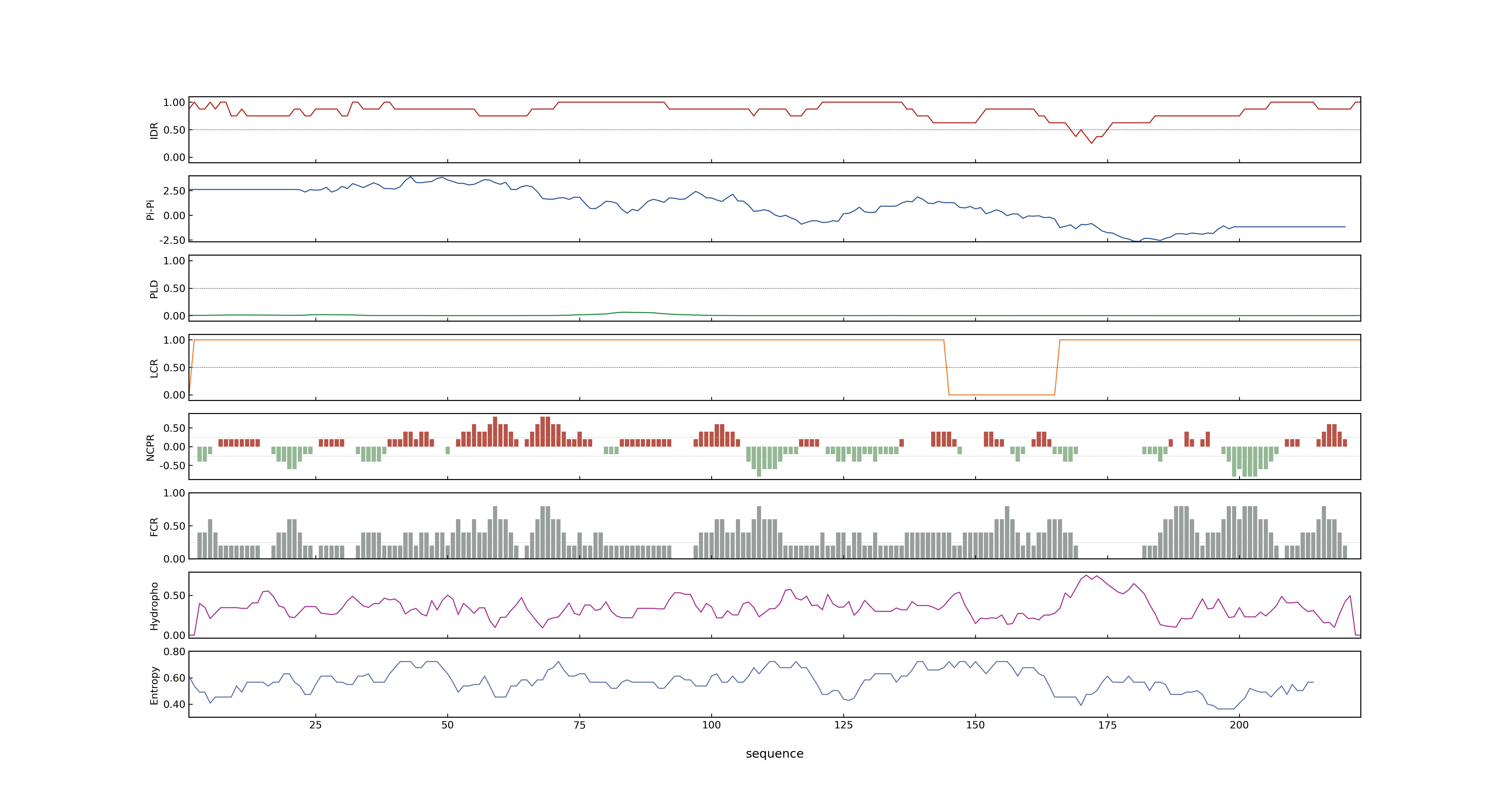This screenshot has height=806, width=1512.
Task: Click the 0.00 tick in LCR panel
Action: pos(174,395)
